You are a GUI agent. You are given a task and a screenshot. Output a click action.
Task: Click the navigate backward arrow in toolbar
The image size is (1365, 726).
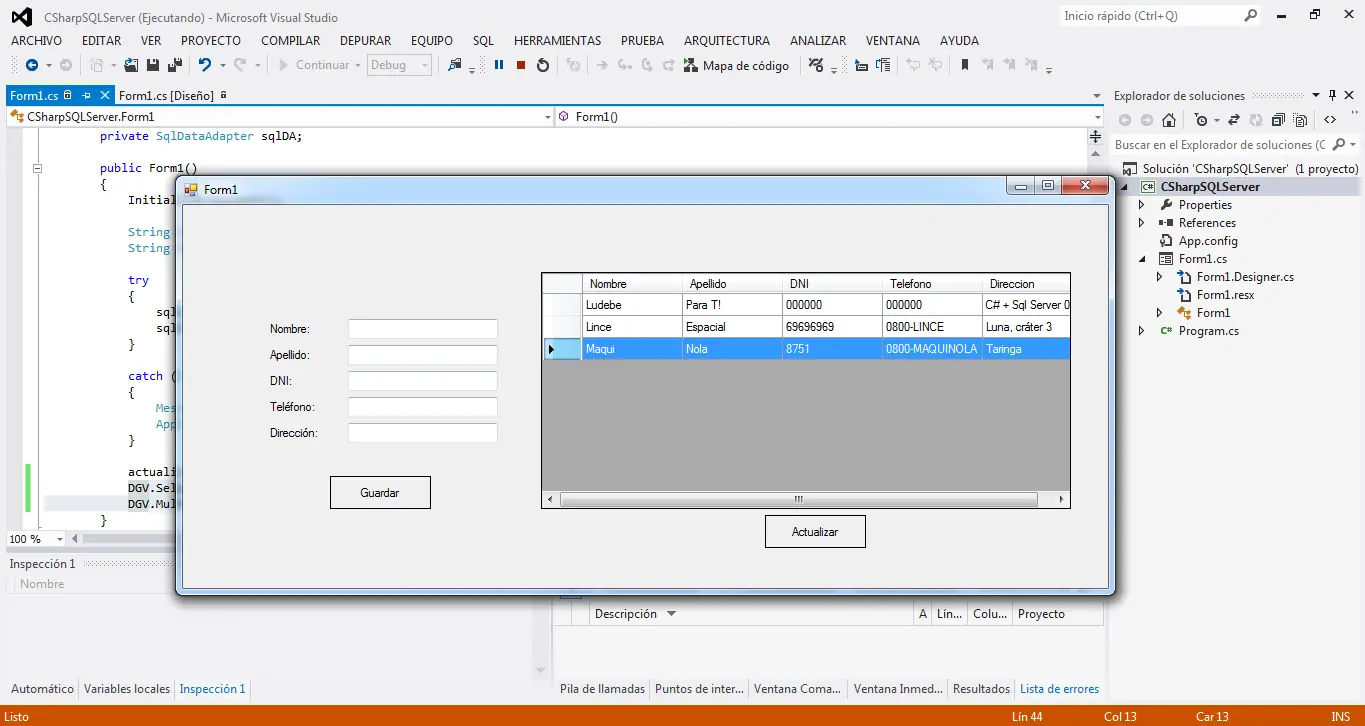pos(31,65)
